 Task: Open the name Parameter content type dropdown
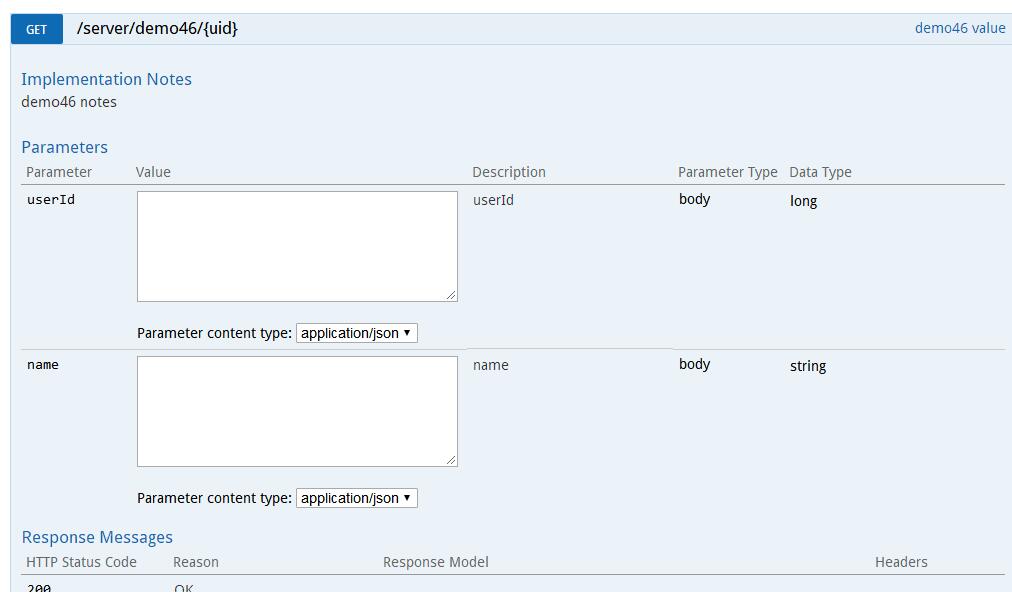click(356, 497)
